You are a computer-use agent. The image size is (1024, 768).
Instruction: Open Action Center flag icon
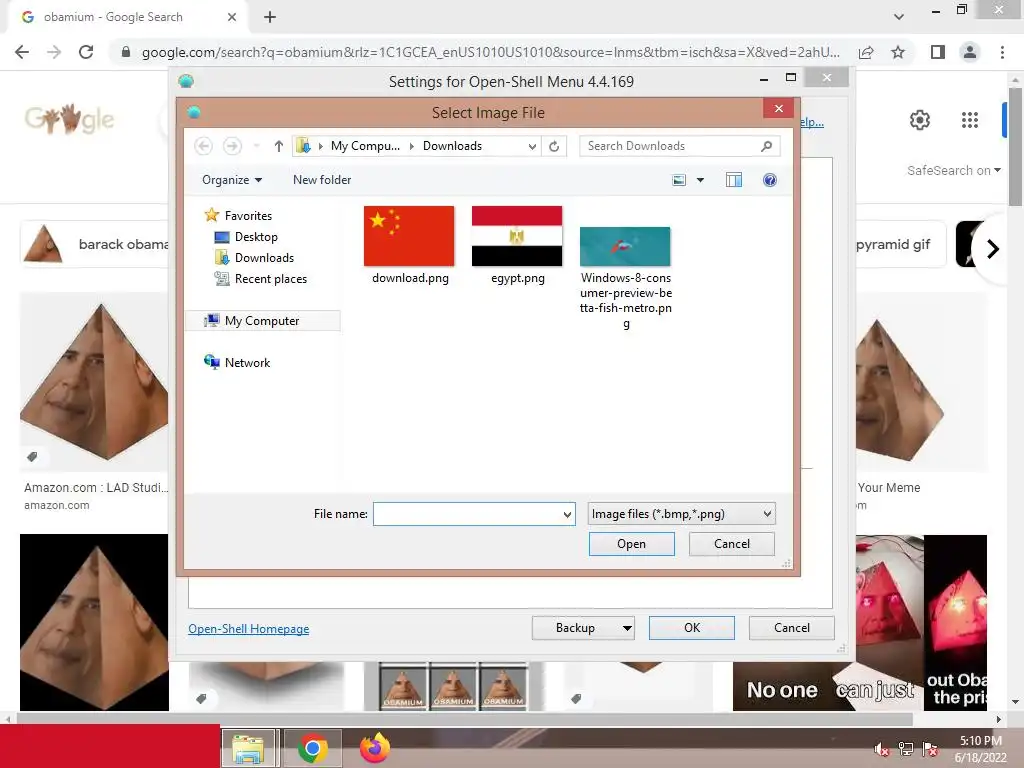pos(930,749)
